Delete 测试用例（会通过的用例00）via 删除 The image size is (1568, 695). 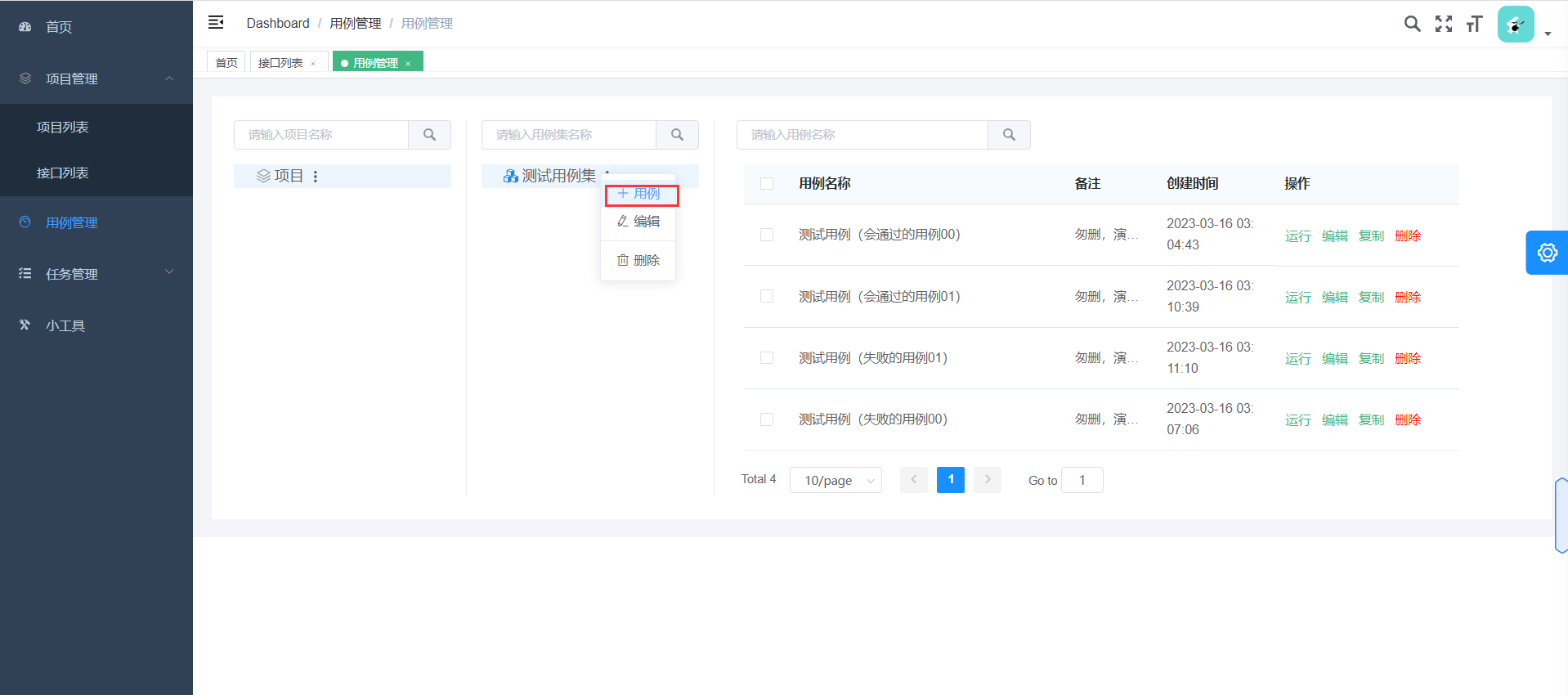pos(1408,235)
